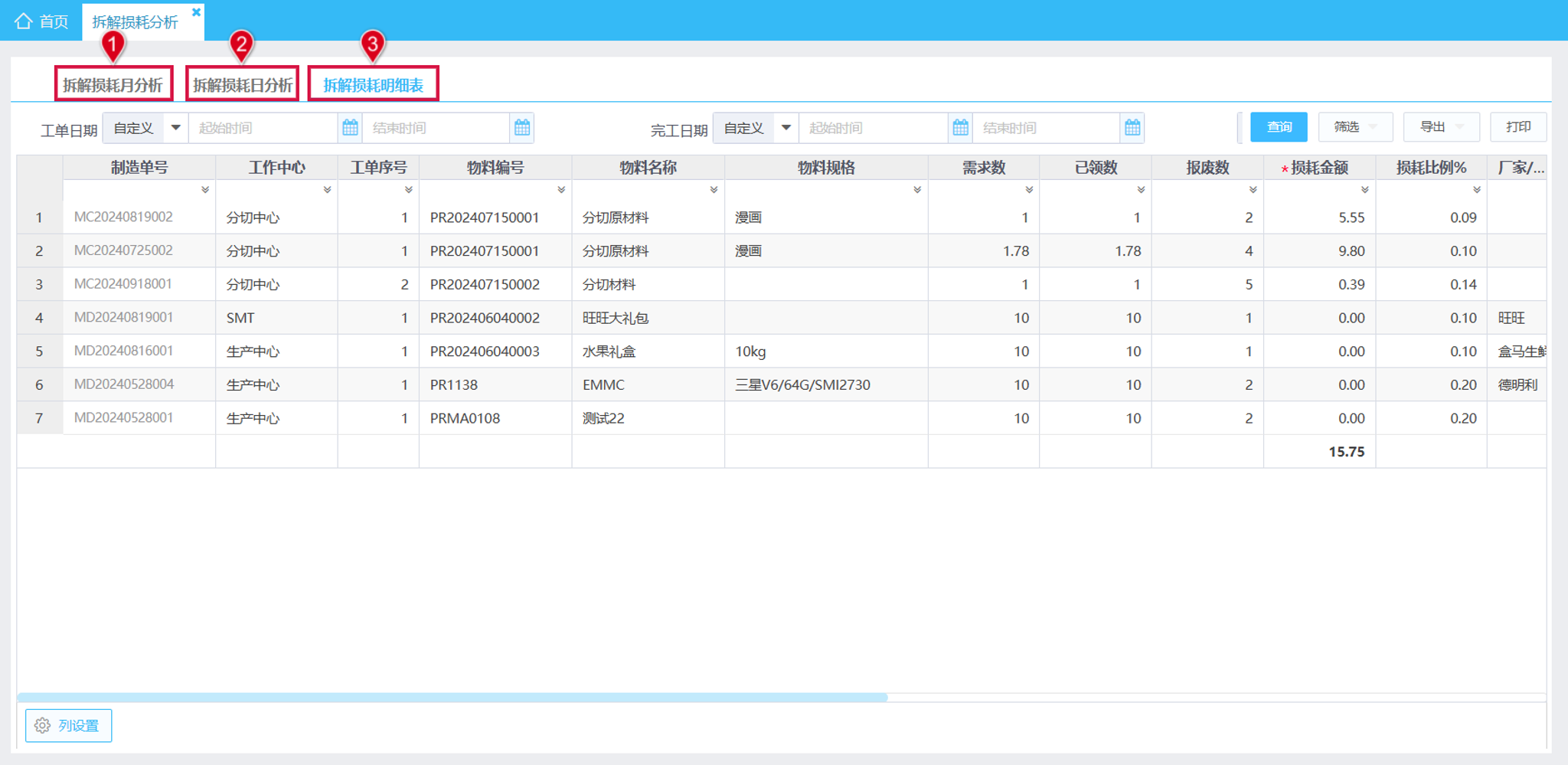Screen dimensions: 1568x765
Task: Open 工单日期 自定义 range dropdown
Action: [x=145, y=128]
